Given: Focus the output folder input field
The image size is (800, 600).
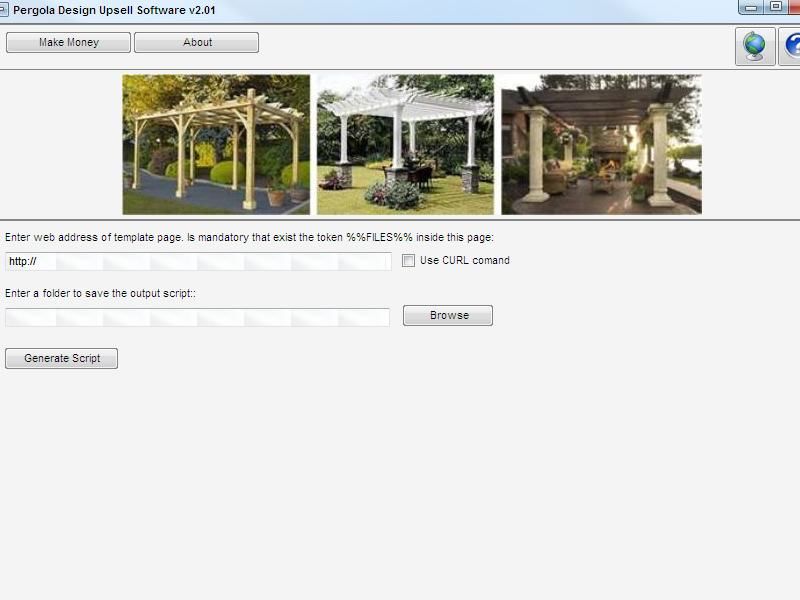Looking at the screenshot, I should (197, 317).
